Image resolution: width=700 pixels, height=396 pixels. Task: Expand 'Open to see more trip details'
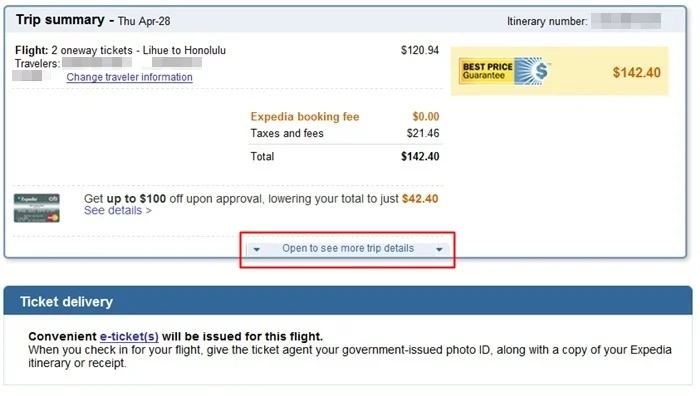[348, 249]
